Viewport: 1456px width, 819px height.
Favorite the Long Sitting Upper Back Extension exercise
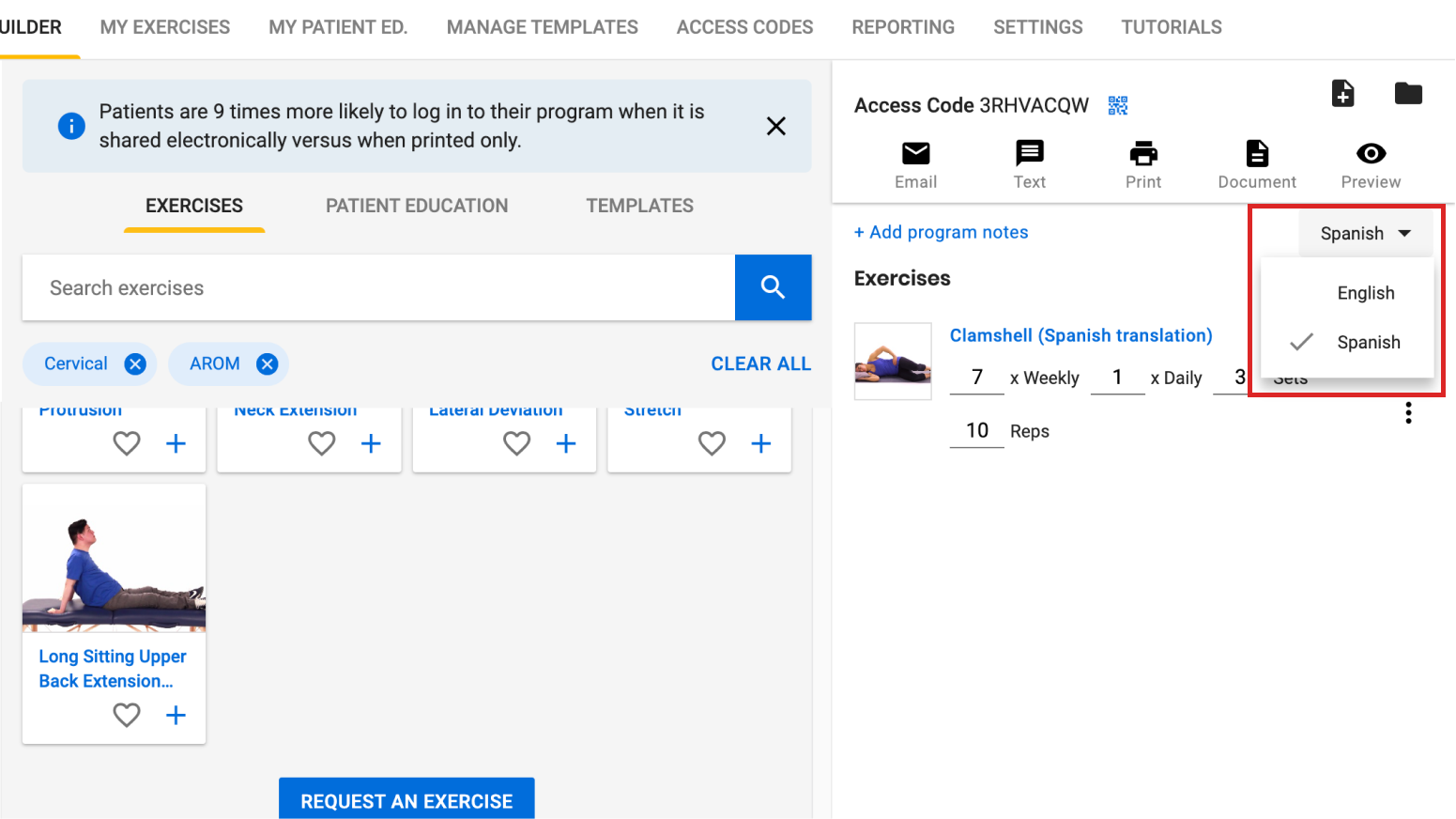coord(127,715)
